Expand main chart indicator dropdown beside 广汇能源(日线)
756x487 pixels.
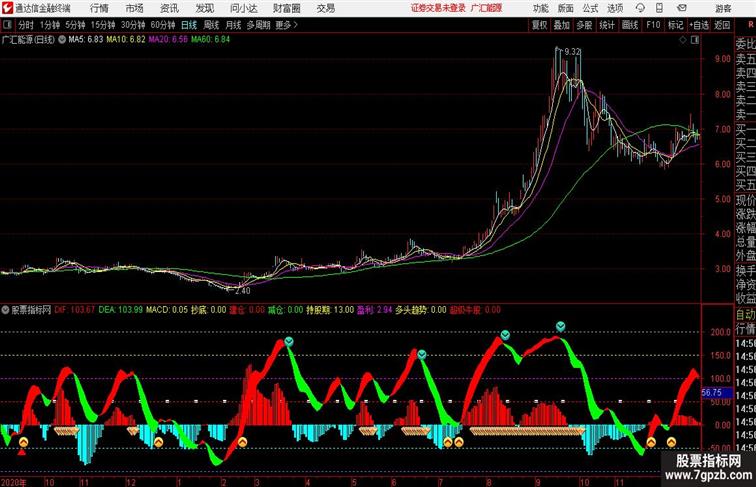pyautogui.click(x=62, y=40)
